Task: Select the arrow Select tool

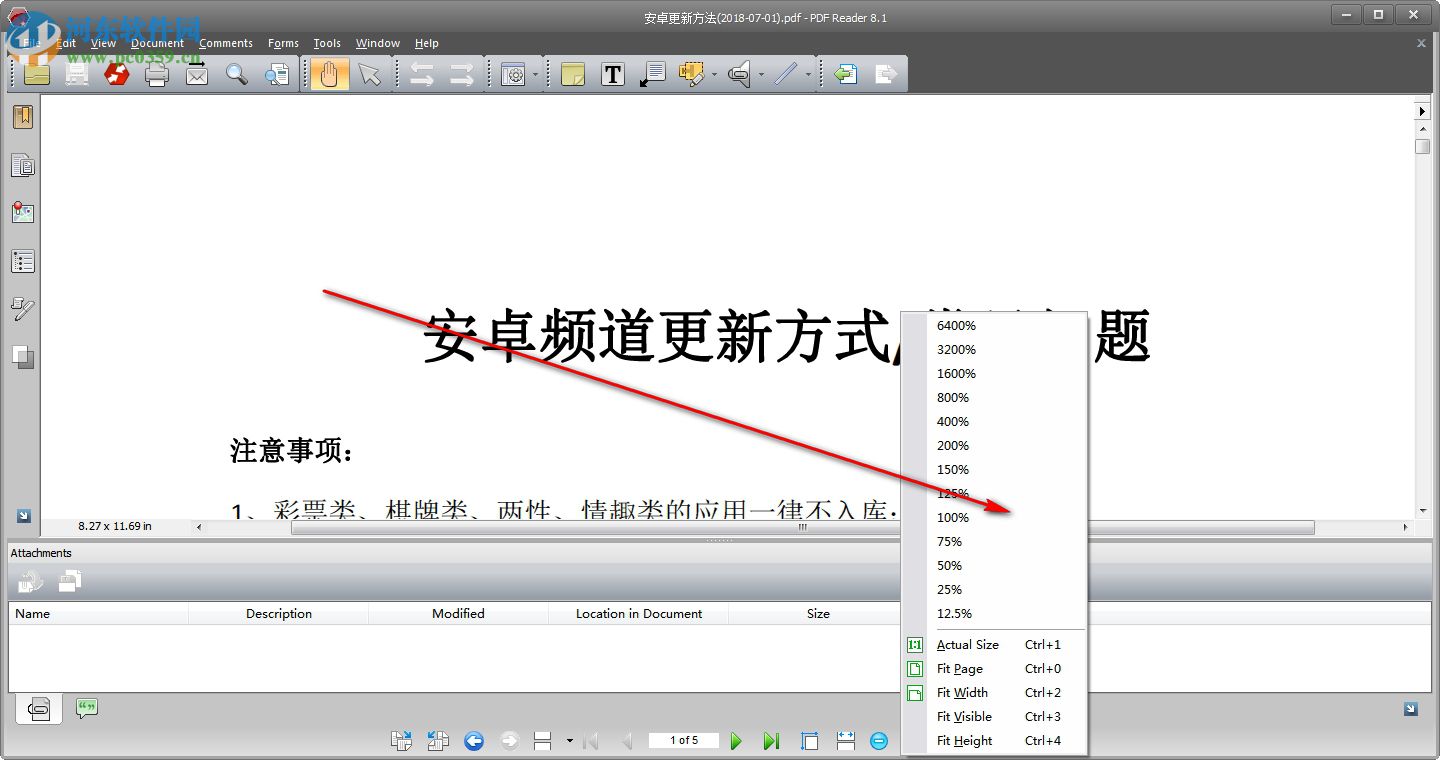Action: [370, 74]
